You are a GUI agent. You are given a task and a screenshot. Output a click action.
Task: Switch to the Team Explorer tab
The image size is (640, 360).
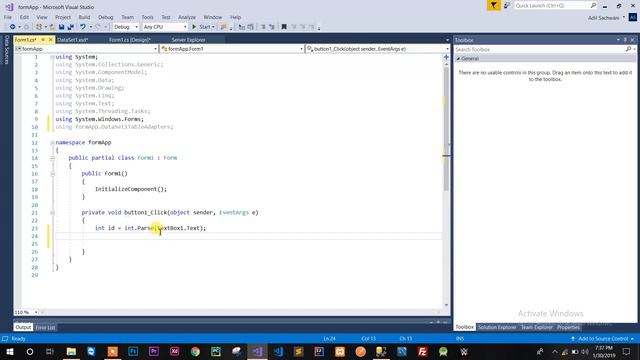[536, 327]
